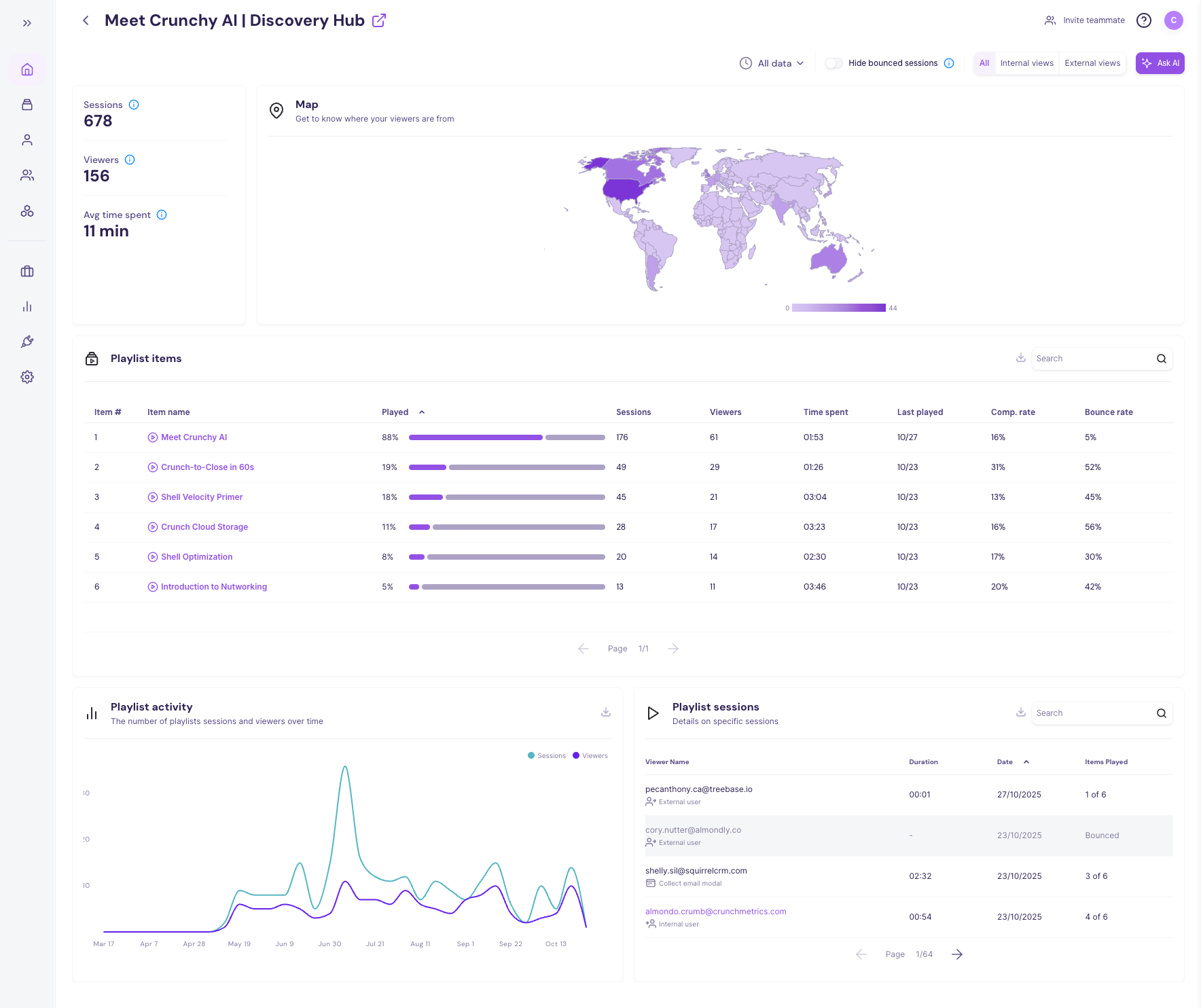The height and width of the screenshot is (1008, 1201).
Task: Open the All data time range dropdown
Action: [x=772, y=63]
